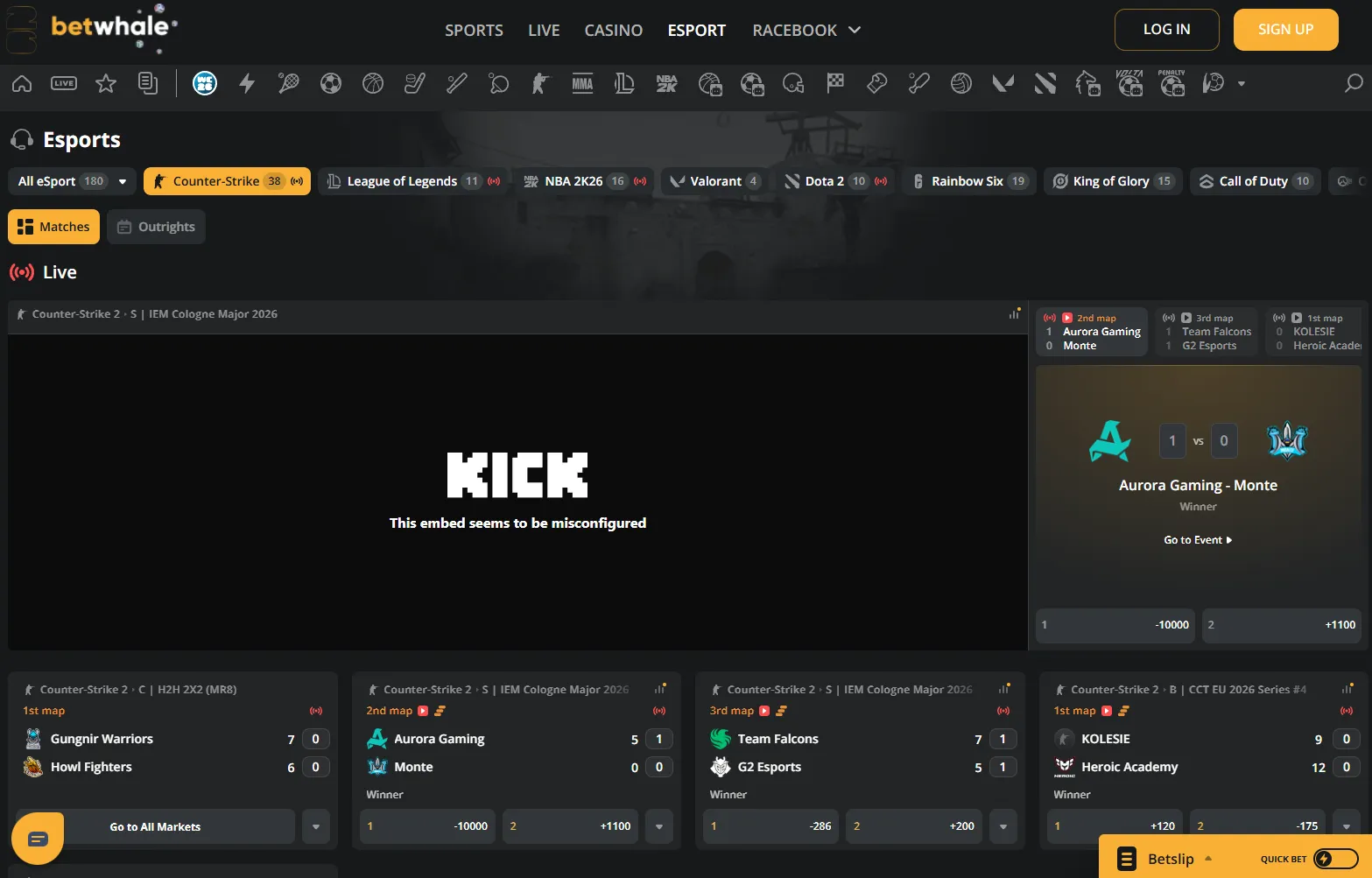
Task: Click Go to All Markets button
Action: [x=155, y=826]
